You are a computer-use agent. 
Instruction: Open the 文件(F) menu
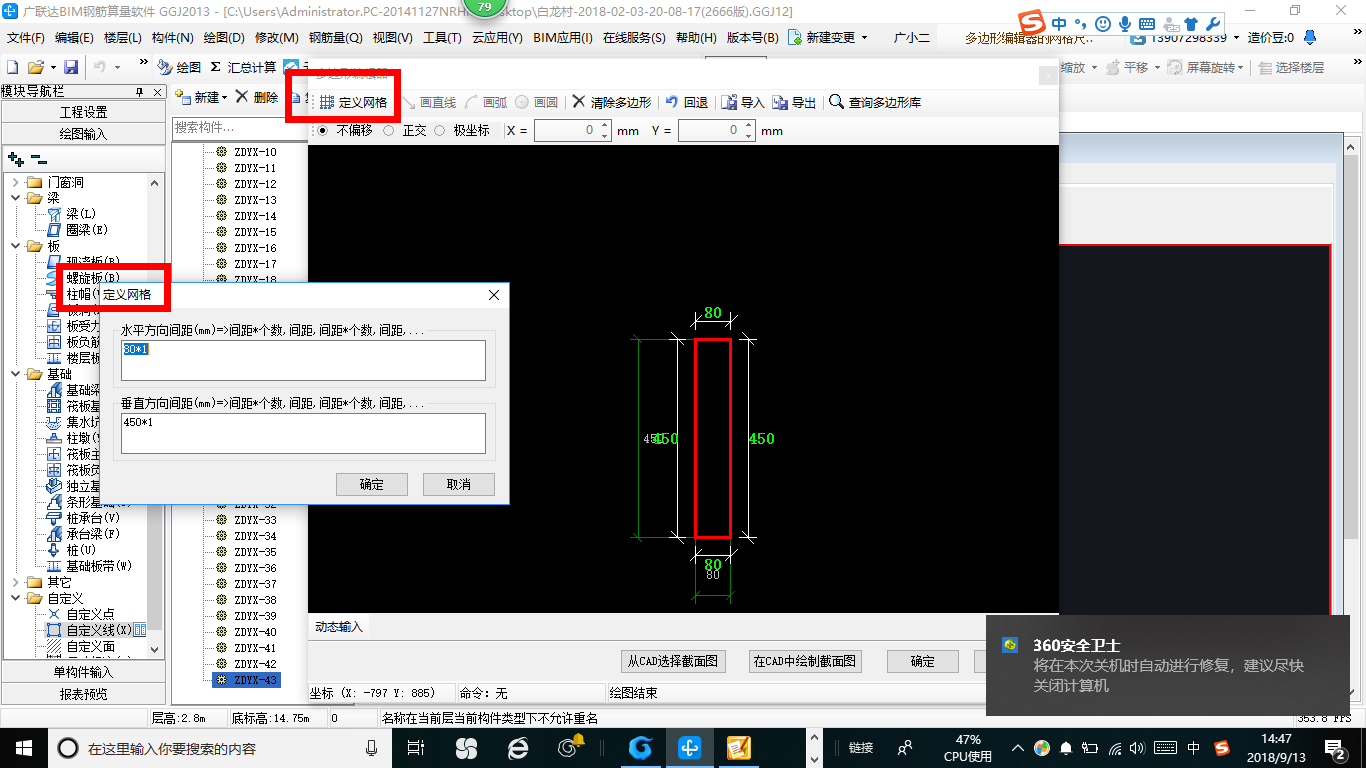tap(26, 38)
